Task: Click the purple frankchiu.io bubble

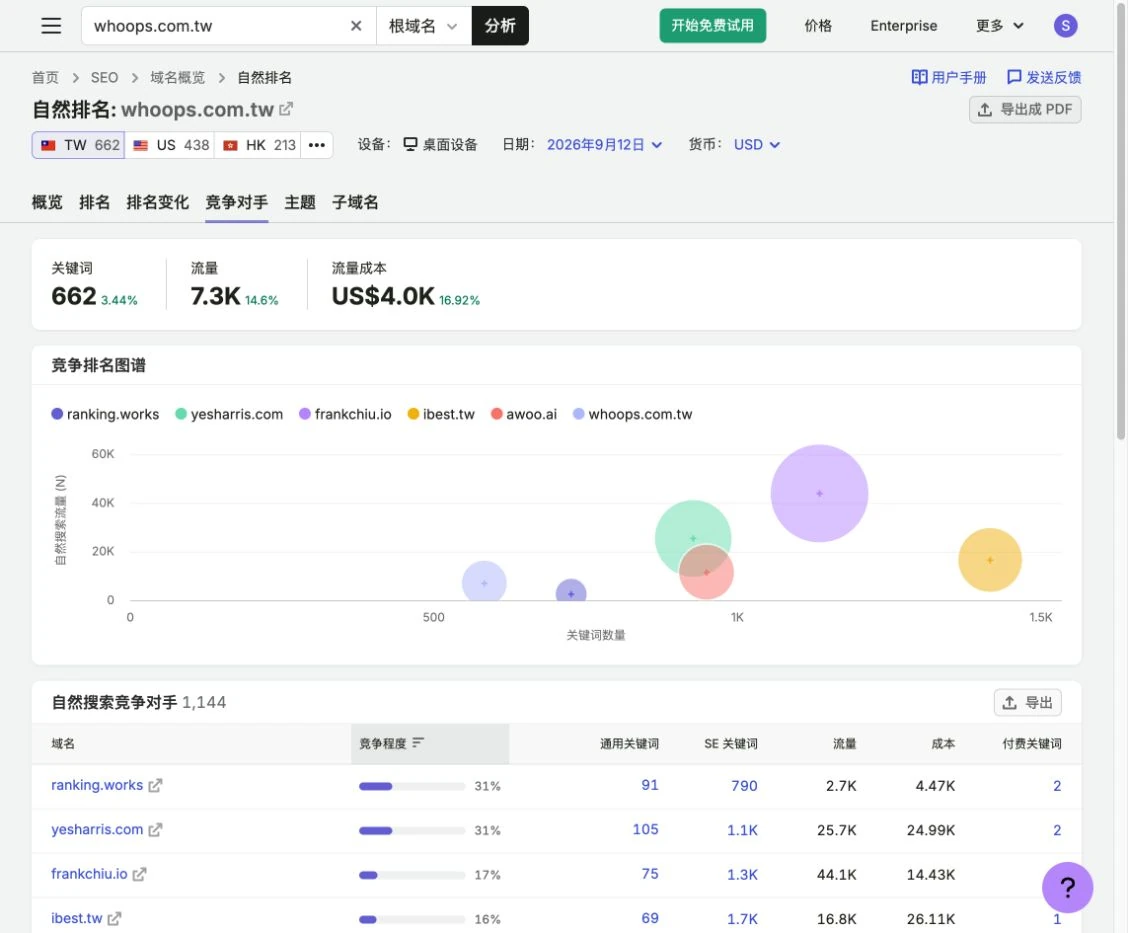Action: [x=819, y=493]
